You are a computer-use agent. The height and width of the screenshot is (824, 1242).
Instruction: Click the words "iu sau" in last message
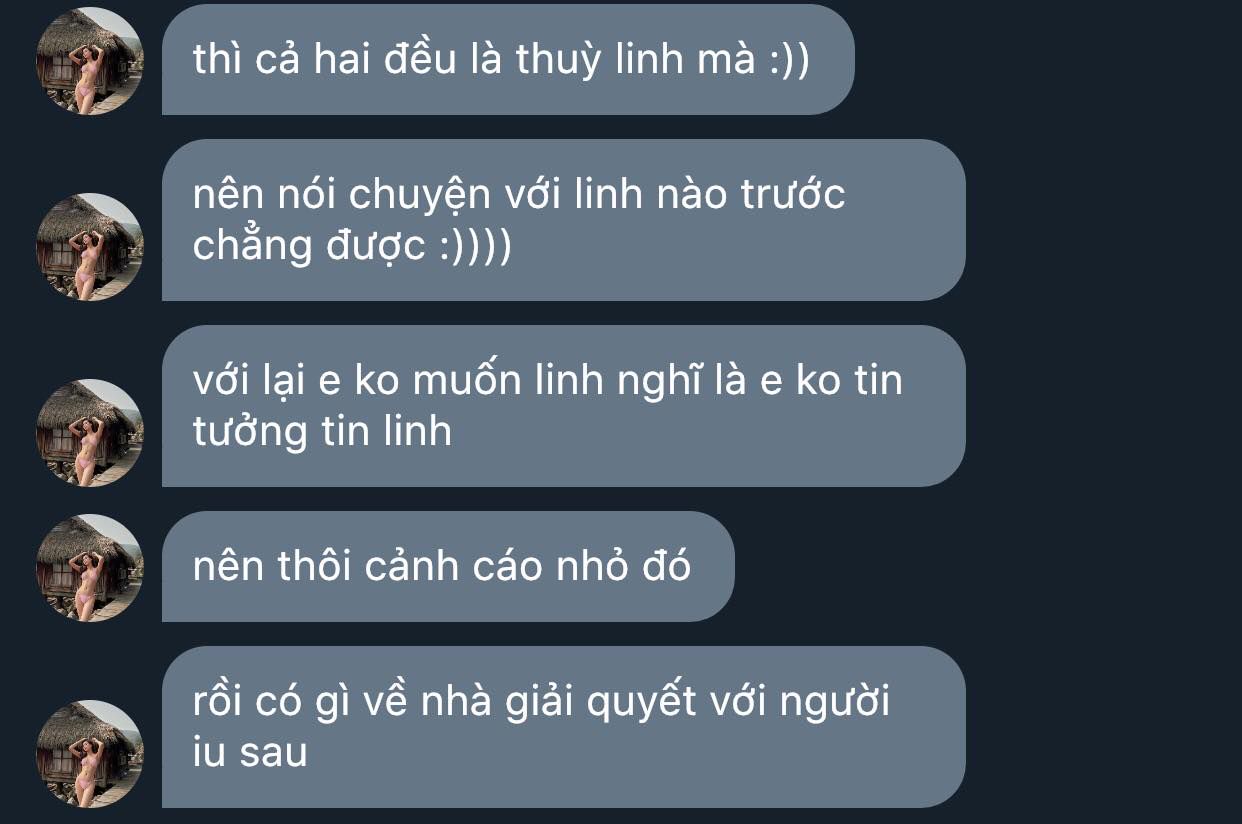pyautogui.click(x=249, y=753)
